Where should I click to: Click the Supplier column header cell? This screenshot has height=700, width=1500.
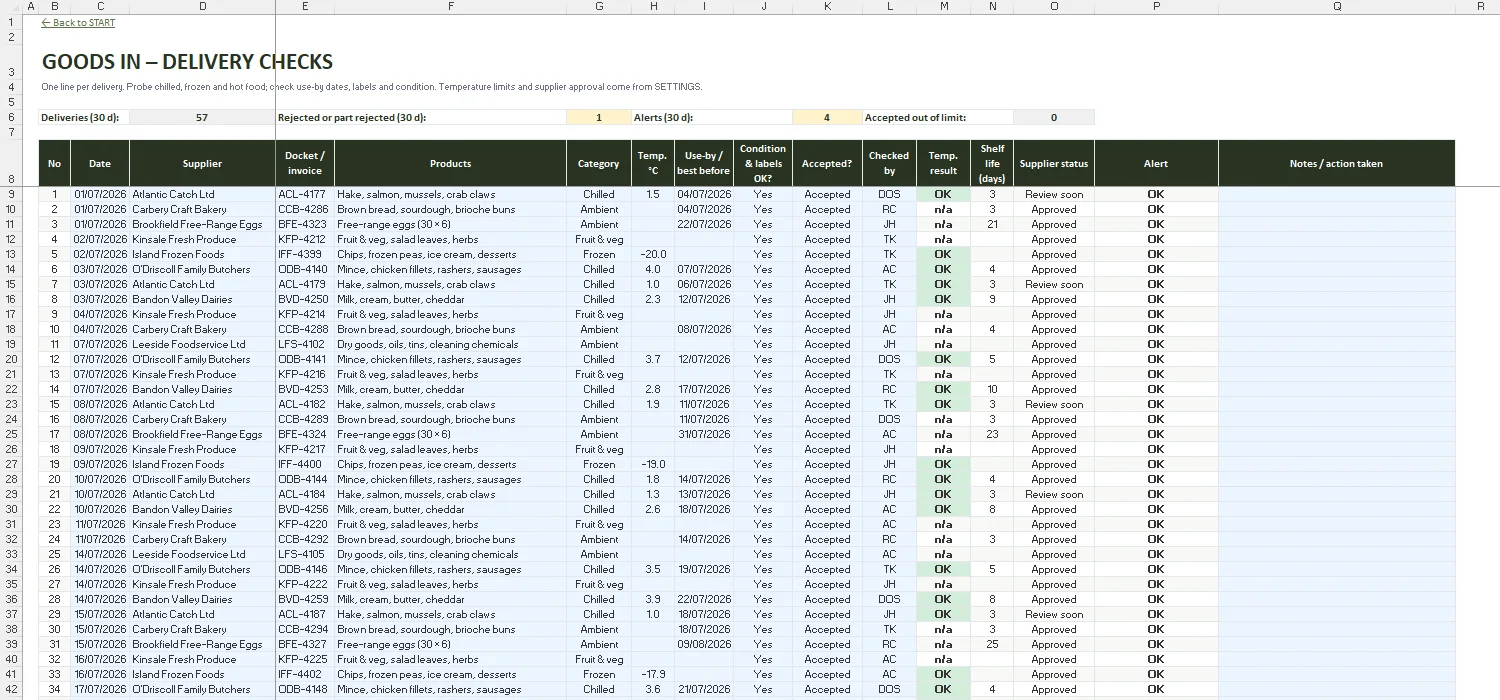pyautogui.click(x=202, y=163)
